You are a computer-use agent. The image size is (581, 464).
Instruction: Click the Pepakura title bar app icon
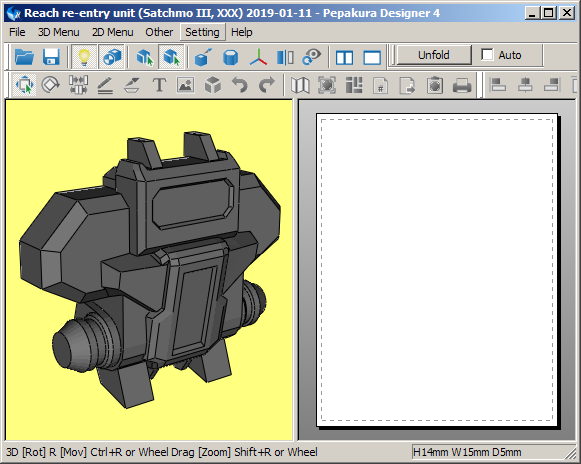[x=14, y=13]
